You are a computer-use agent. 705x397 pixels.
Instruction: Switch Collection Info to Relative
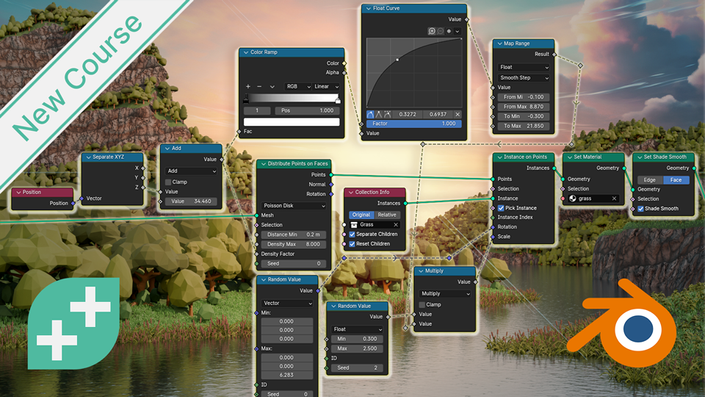tap(387, 214)
